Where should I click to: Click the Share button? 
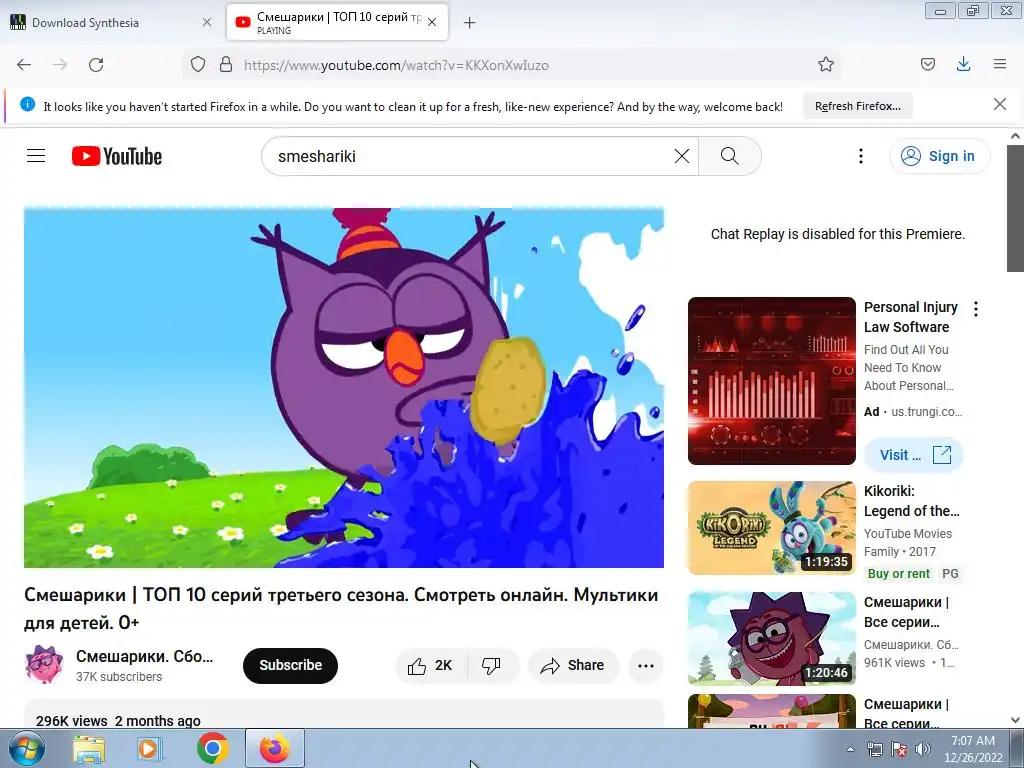click(573, 665)
